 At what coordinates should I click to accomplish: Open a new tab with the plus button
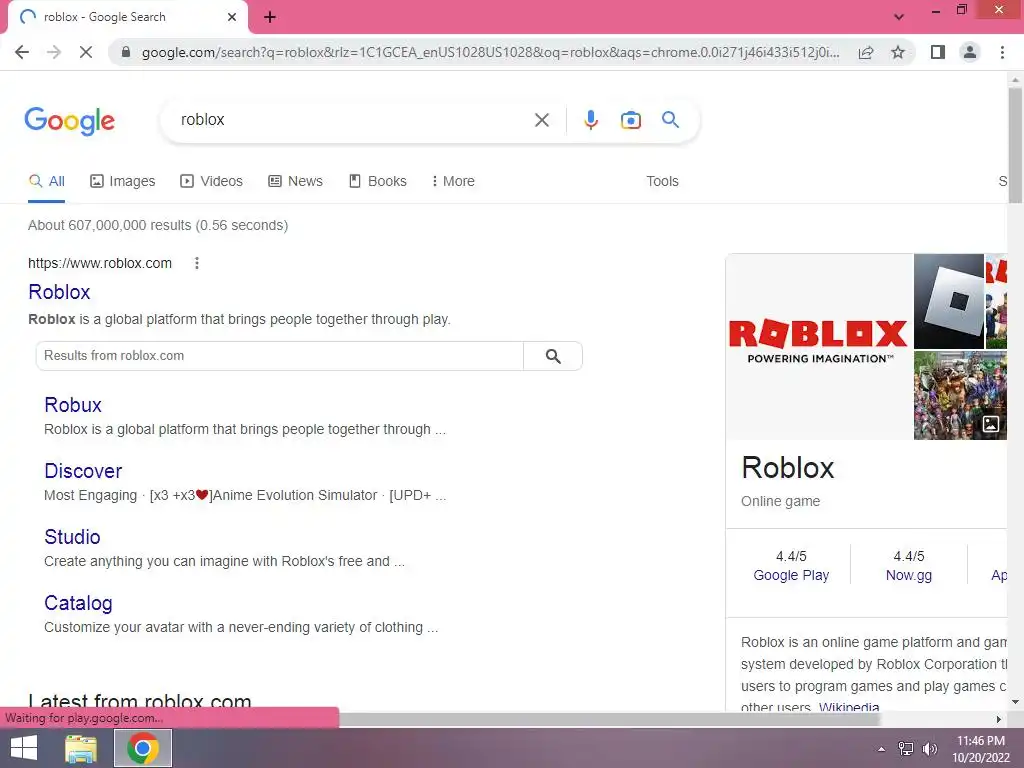[x=270, y=17]
